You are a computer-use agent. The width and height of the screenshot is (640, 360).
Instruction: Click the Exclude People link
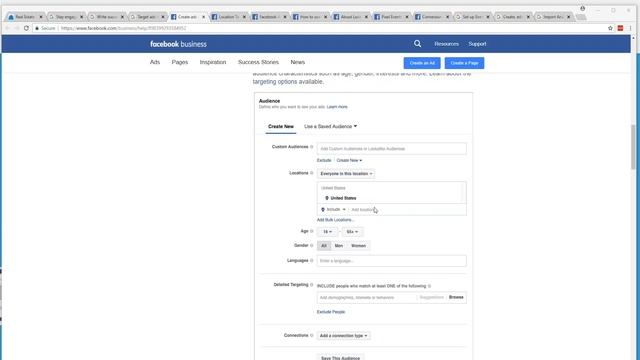click(x=331, y=312)
